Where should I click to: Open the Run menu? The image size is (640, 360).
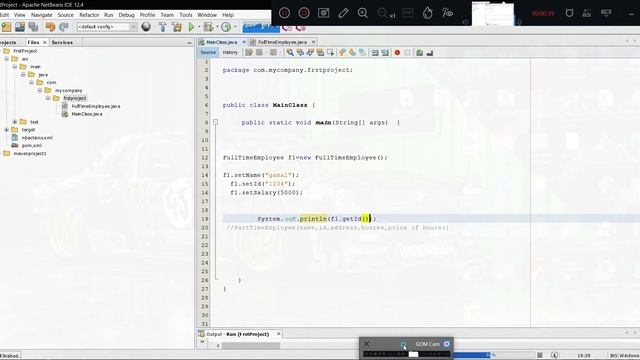pos(109,15)
